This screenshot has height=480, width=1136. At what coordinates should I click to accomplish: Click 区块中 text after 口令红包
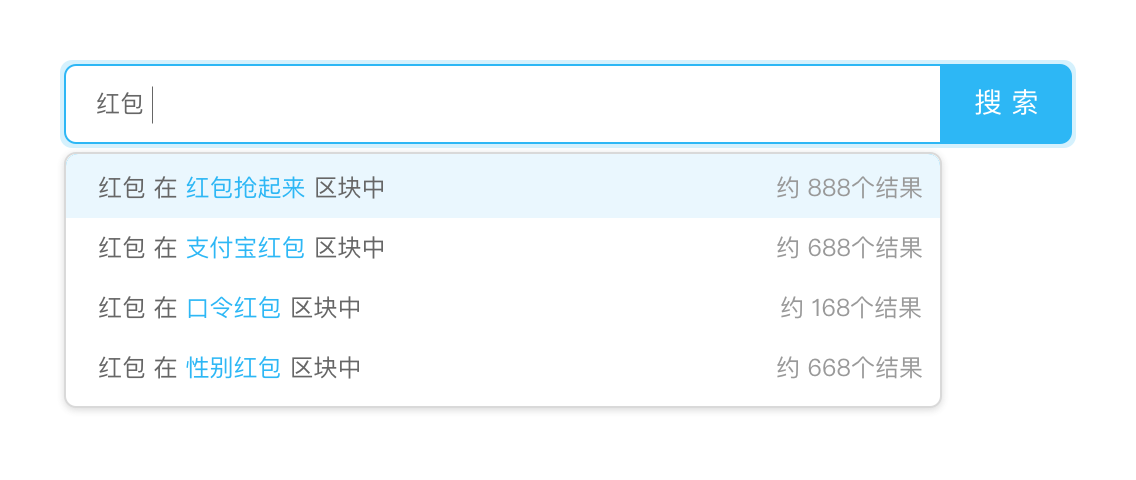click(x=326, y=308)
